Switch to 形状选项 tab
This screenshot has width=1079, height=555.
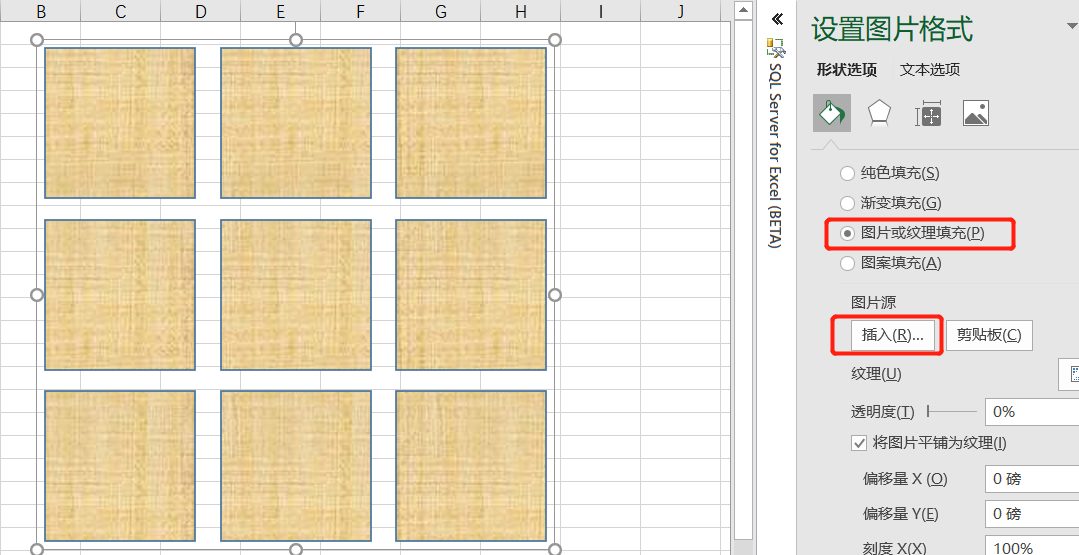[x=846, y=69]
